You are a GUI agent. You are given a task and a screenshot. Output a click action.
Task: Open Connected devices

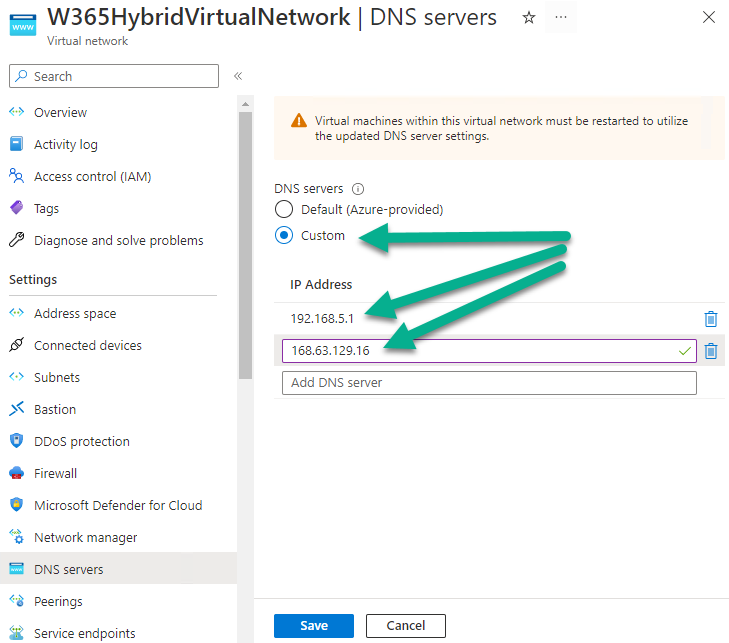88,345
